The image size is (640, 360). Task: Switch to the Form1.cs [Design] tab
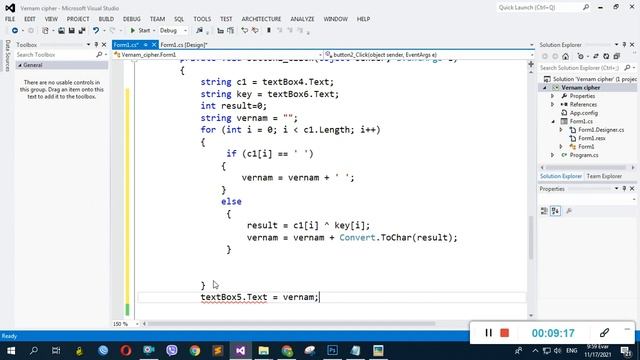(184, 45)
